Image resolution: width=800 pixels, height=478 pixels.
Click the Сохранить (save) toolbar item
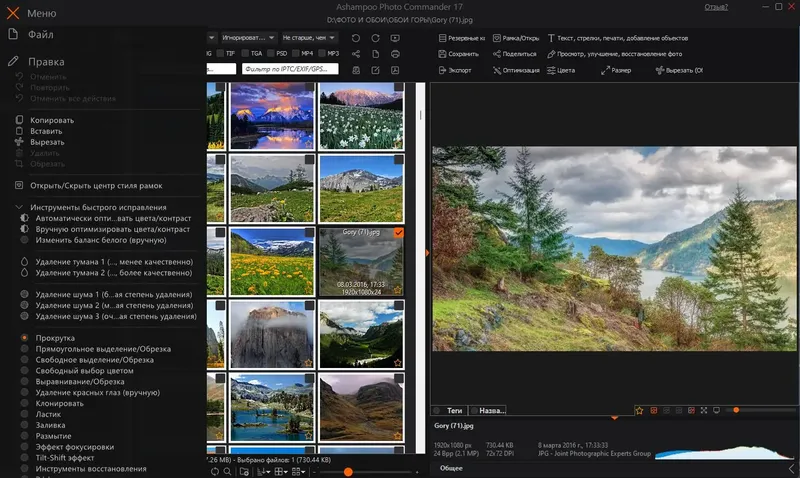tap(457, 54)
